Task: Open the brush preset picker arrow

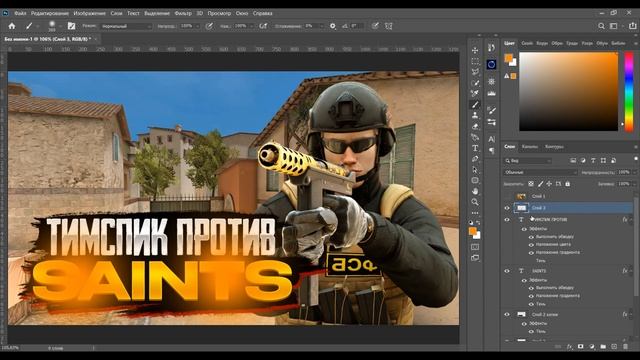Action: click(x=60, y=27)
